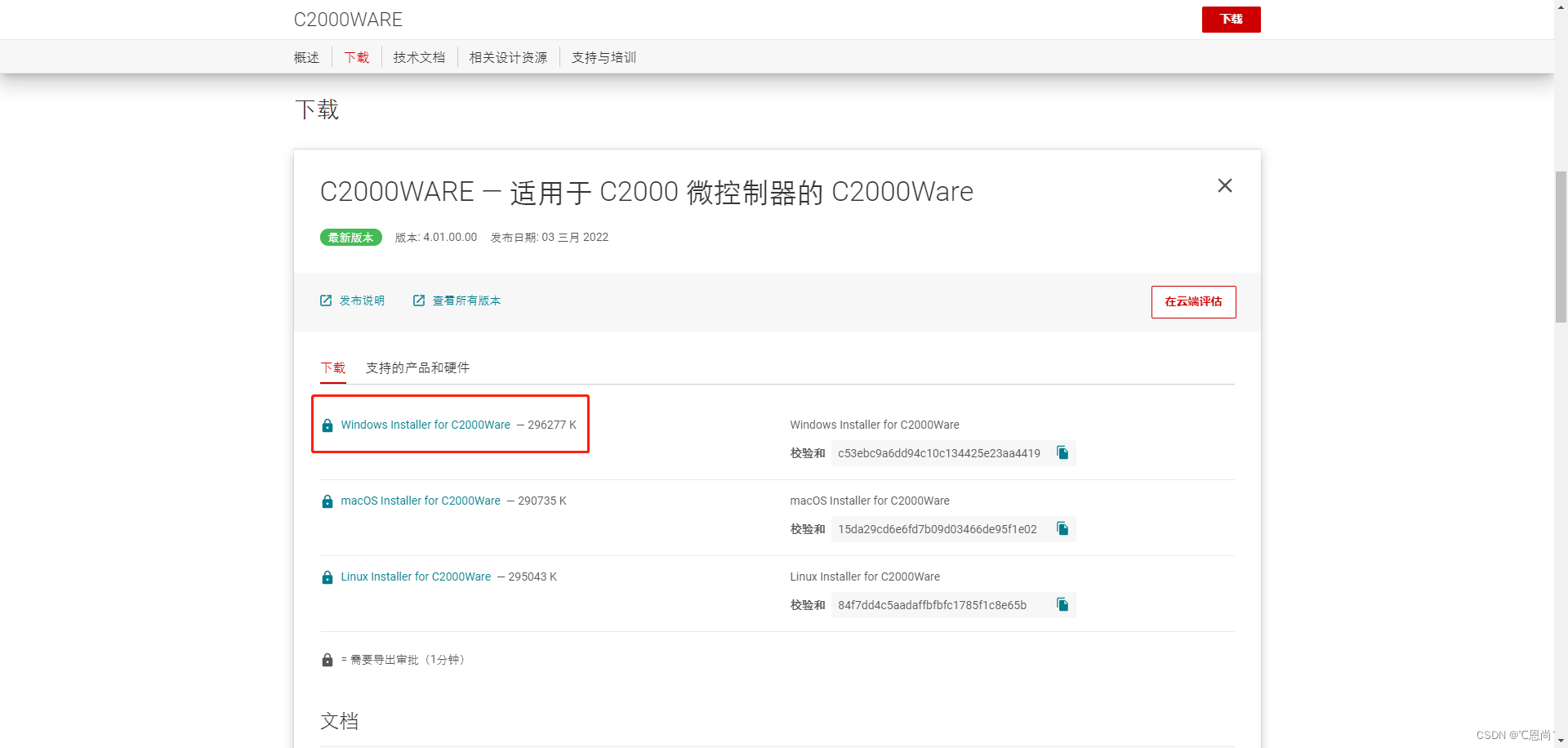Close the C2000WARE download panel with X
1568x748 pixels.
pos(1224,186)
